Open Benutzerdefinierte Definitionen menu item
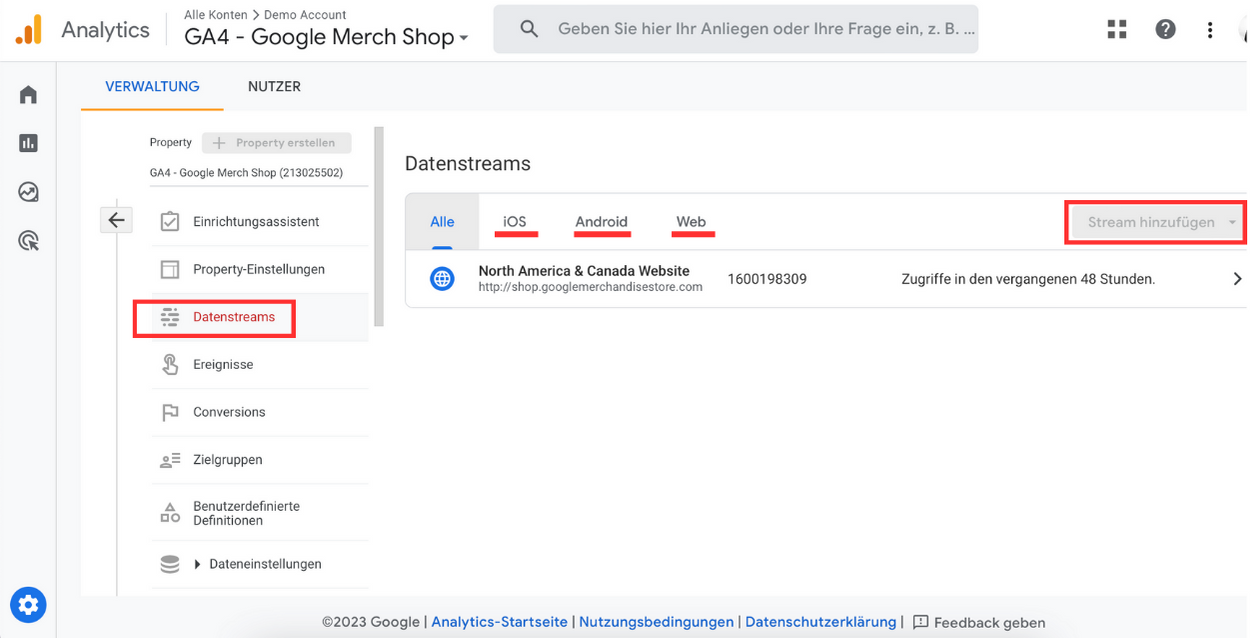 pyautogui.click(x=260, y=513)
